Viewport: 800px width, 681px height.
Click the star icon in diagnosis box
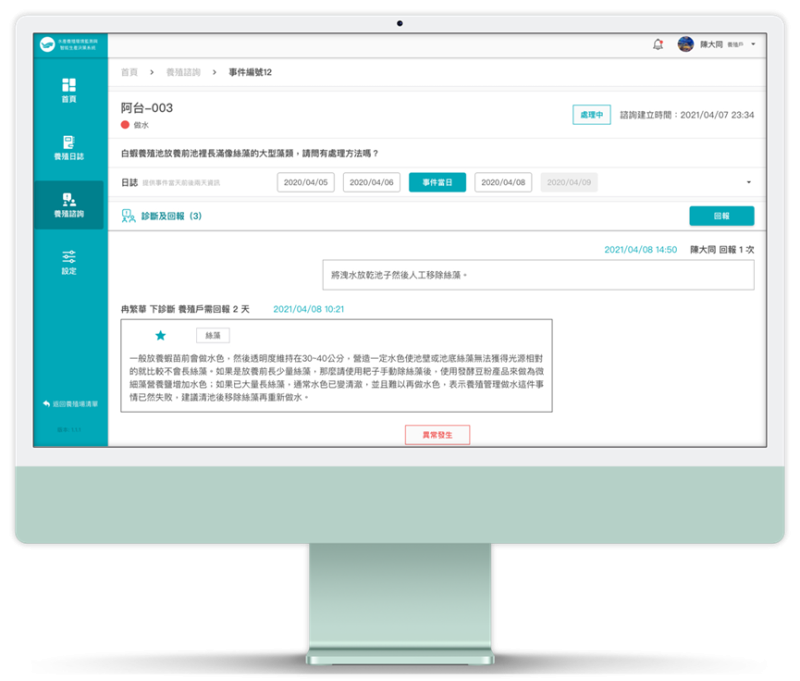(160, 336)
